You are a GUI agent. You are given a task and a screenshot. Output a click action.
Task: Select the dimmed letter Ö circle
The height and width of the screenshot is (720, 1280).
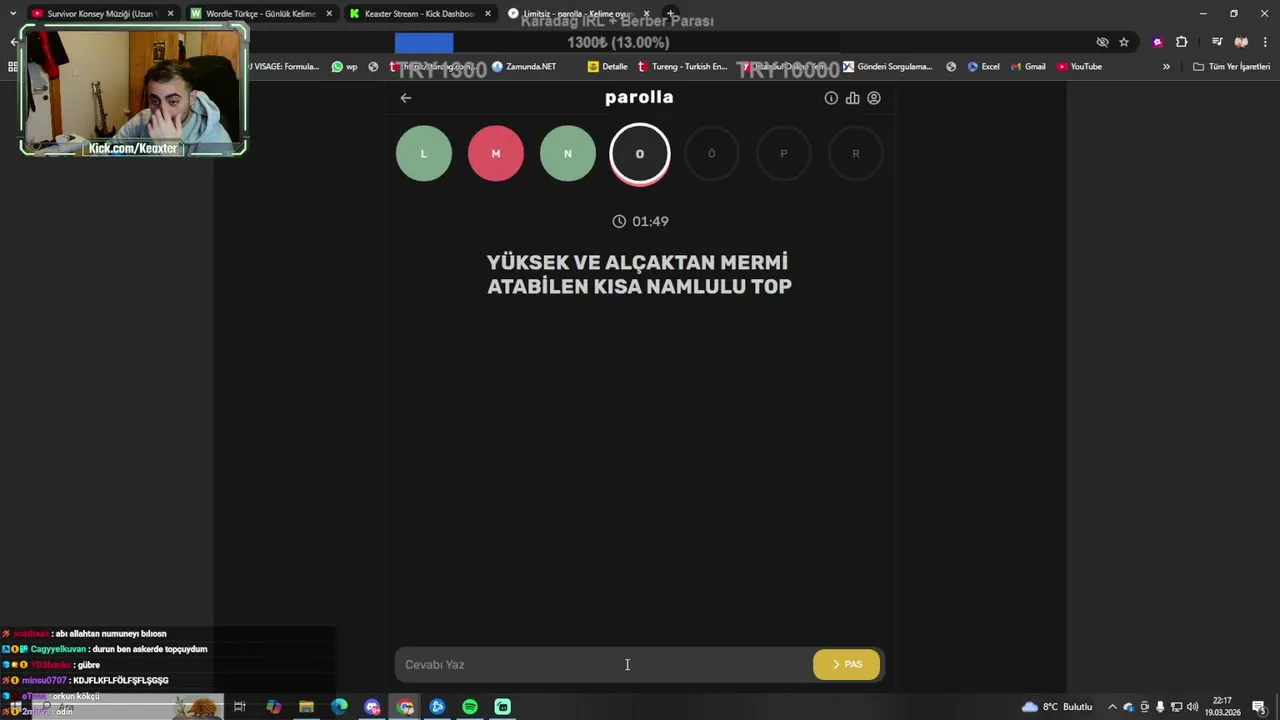click(712, 153)
